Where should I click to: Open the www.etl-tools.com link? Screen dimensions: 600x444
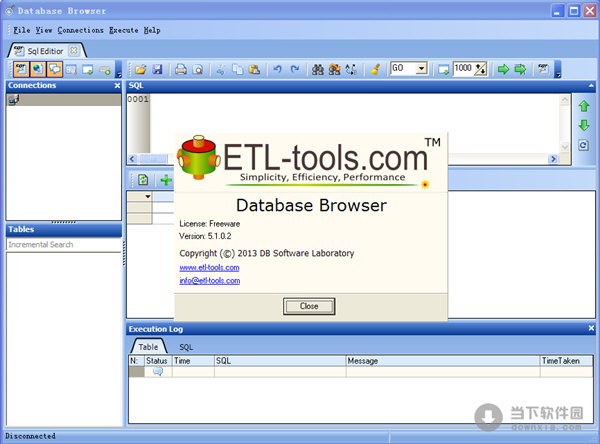point(209,268)
